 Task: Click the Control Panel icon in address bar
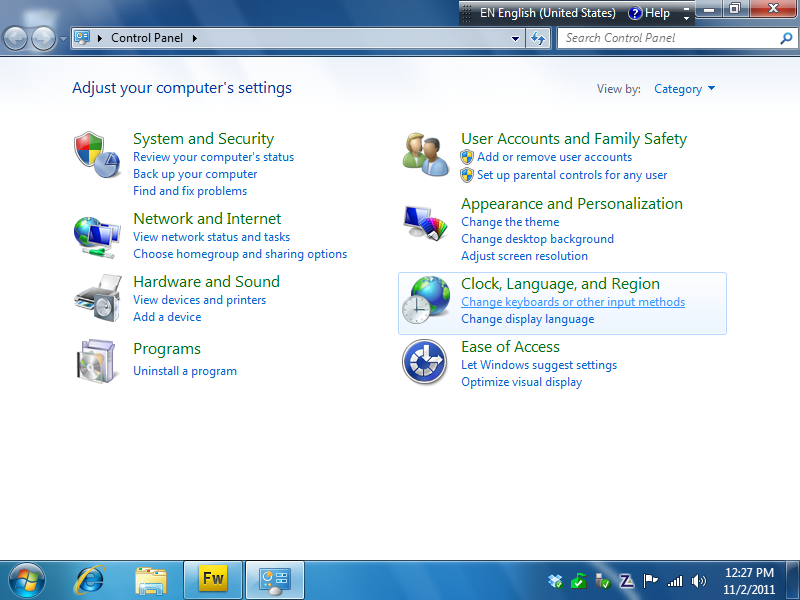point(82,37)
